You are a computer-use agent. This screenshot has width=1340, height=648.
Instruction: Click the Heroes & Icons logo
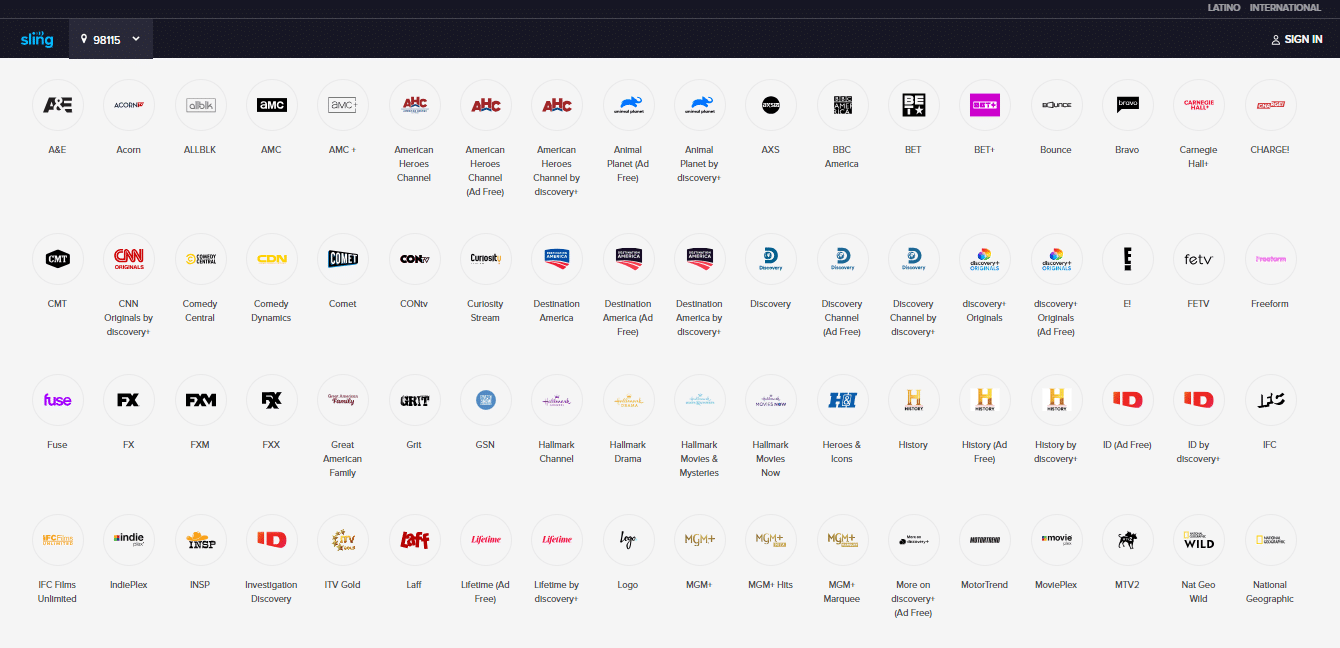842,400
